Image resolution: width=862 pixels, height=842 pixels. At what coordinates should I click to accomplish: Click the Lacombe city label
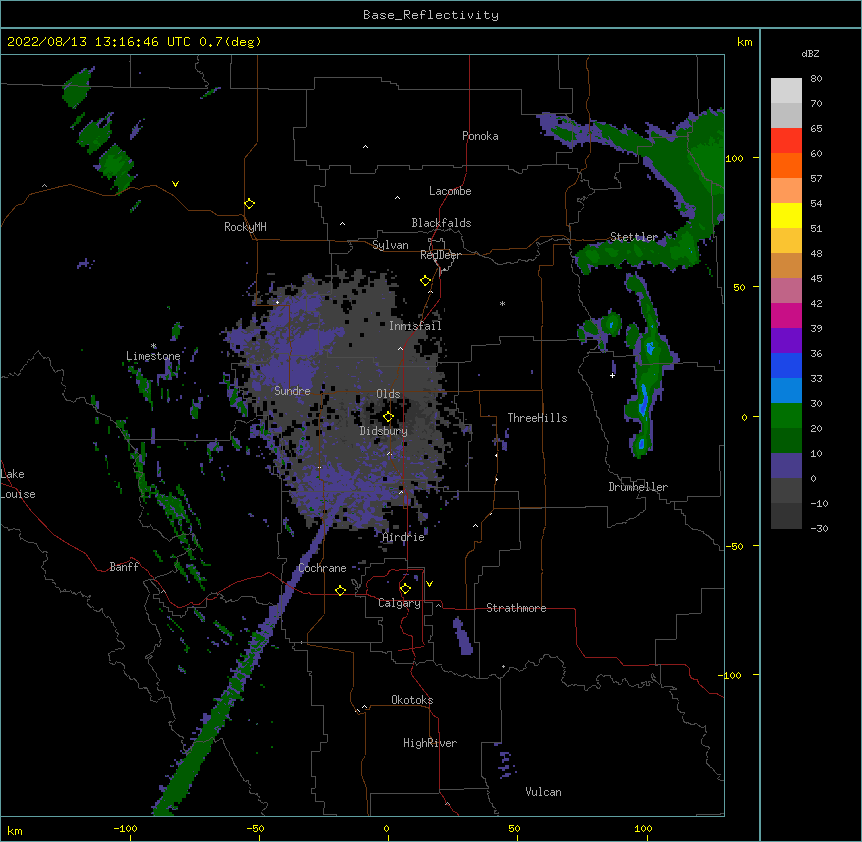tap(450, 191)
